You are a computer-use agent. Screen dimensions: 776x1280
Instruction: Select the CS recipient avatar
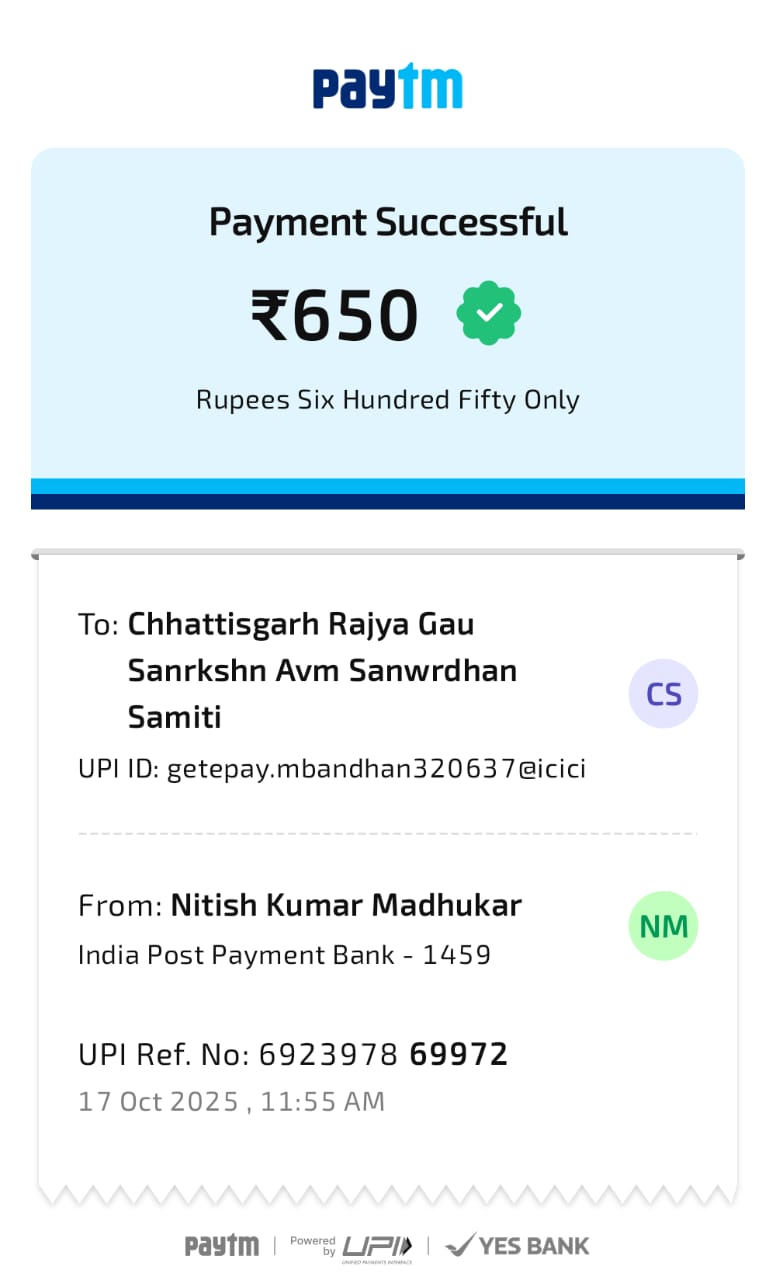(663, 694)
